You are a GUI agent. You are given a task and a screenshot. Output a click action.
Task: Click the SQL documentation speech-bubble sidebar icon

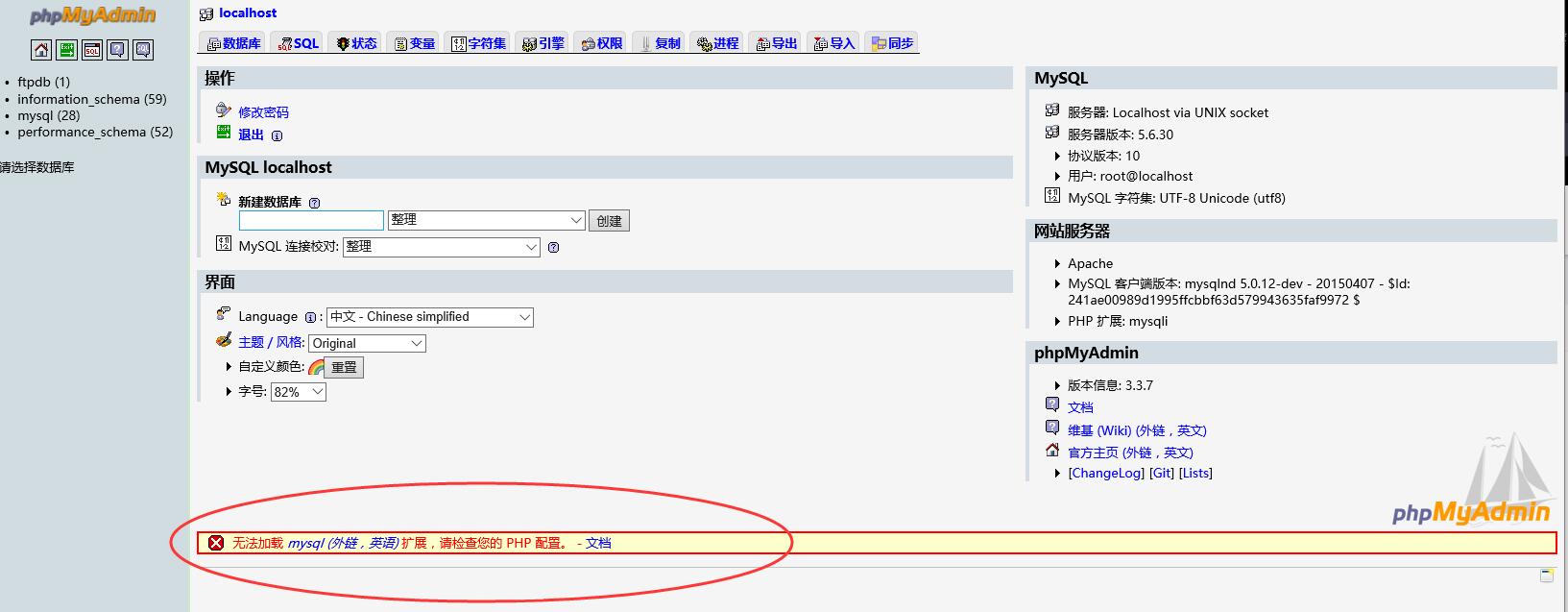tap(143, 50)
